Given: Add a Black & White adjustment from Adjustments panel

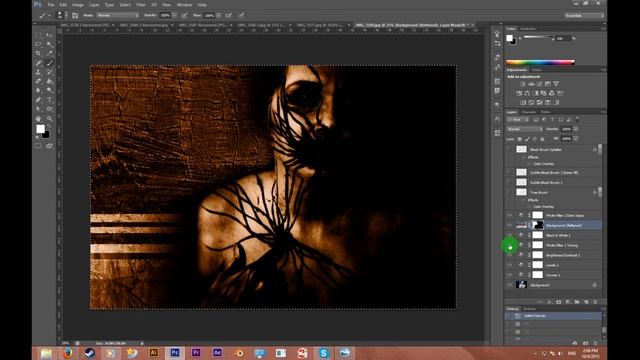Looking at the screenshot, I should [535, 93].
